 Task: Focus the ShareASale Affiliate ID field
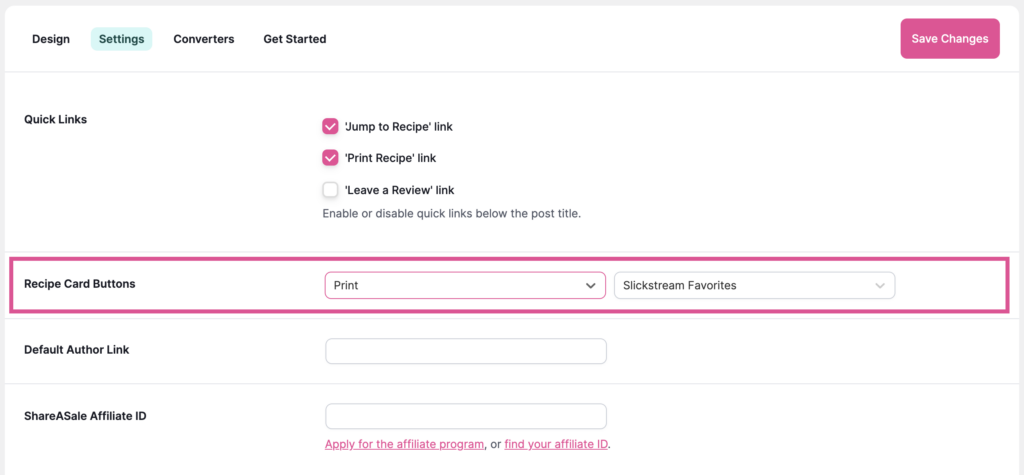466,416
